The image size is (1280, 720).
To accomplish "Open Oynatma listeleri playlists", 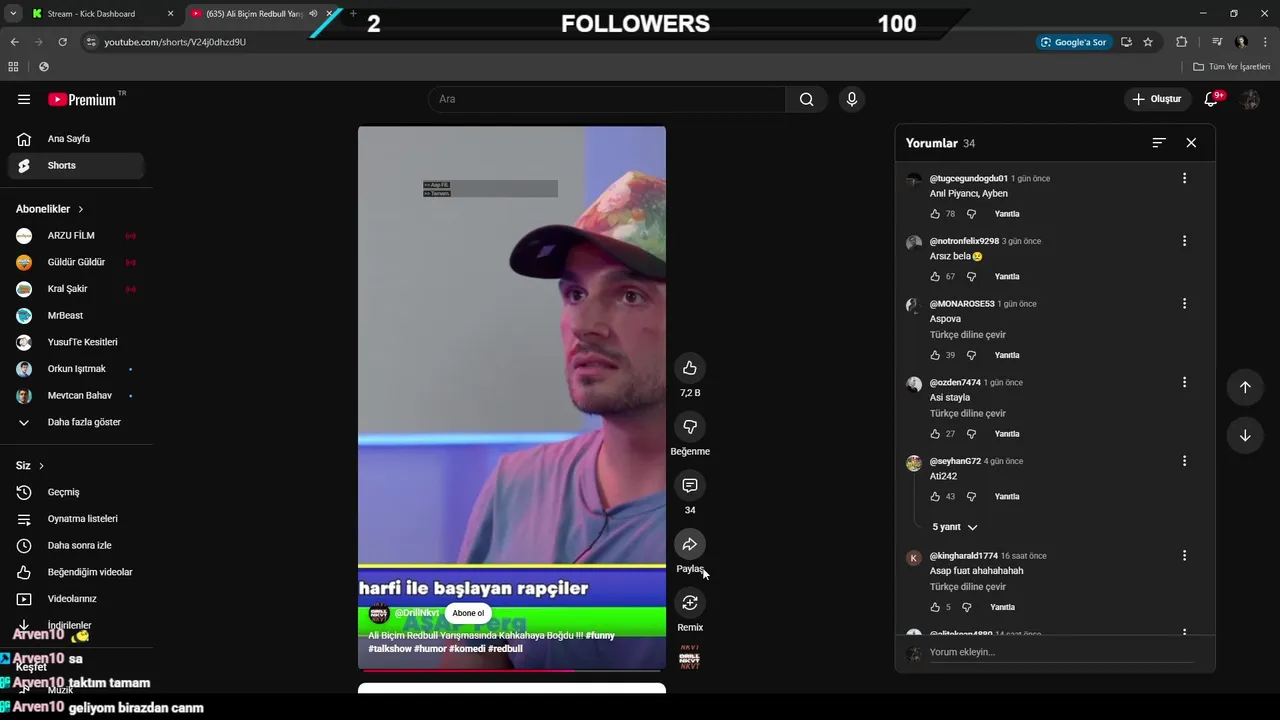I will point(76,519).
